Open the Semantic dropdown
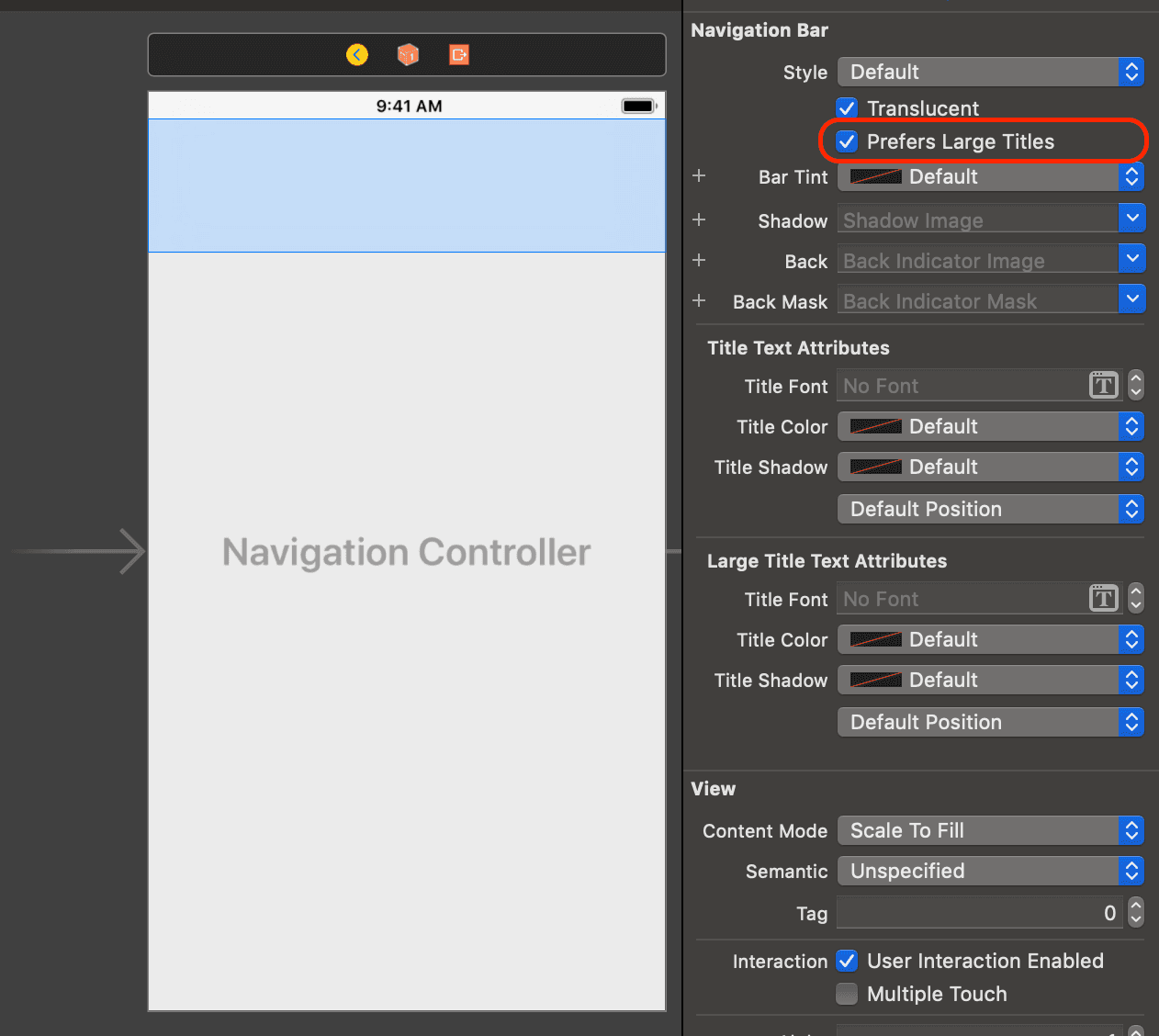This screenshot has height=1036, width=1159. tap(990, 871)
